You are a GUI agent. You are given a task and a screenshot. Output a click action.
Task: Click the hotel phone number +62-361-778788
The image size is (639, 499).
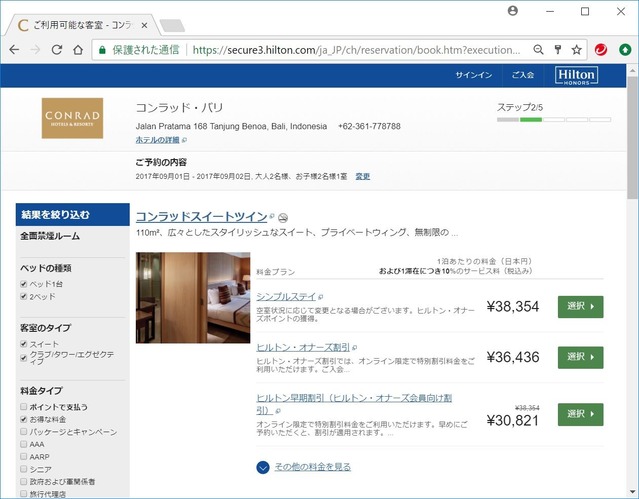pyautogui.click(x=369, y=126)
